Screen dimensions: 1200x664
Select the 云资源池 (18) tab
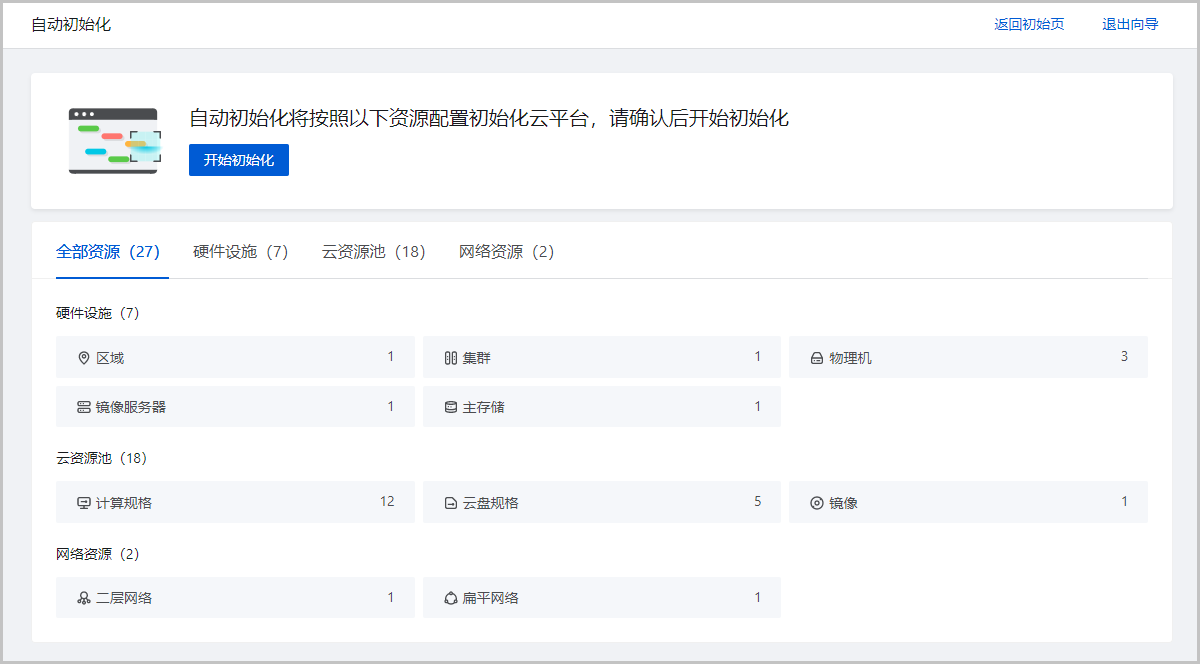pyautogui.click(x=373, y=252)
